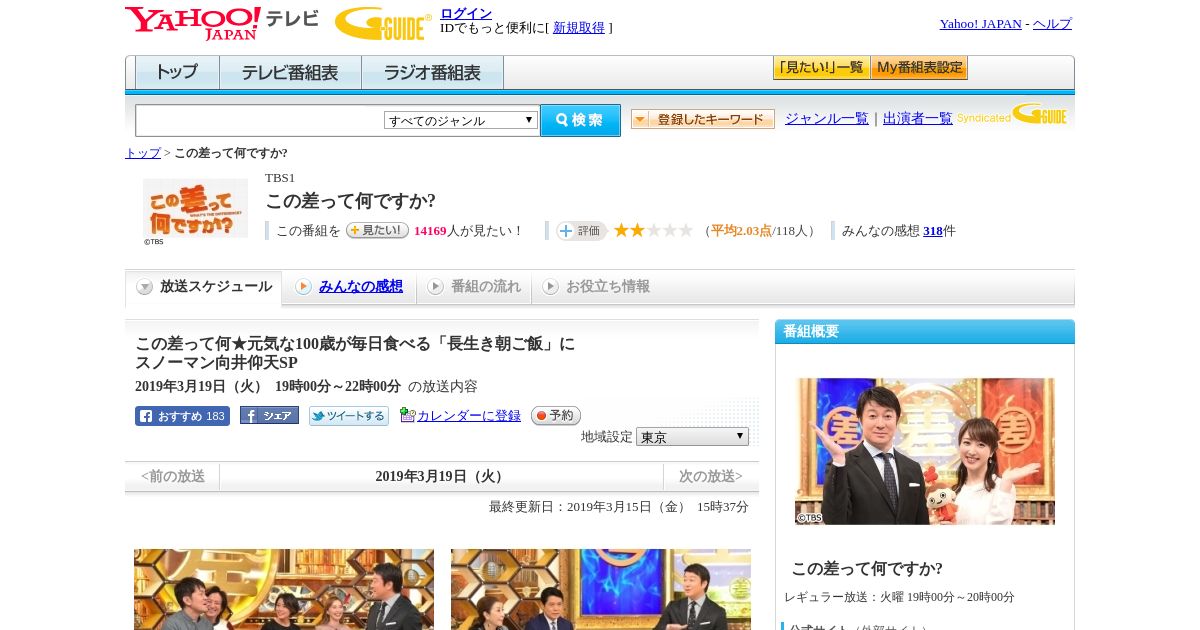This screenshot has height=630, width=1200.
Task: Click the My番組表設定 button
Action: coord(919,68)
